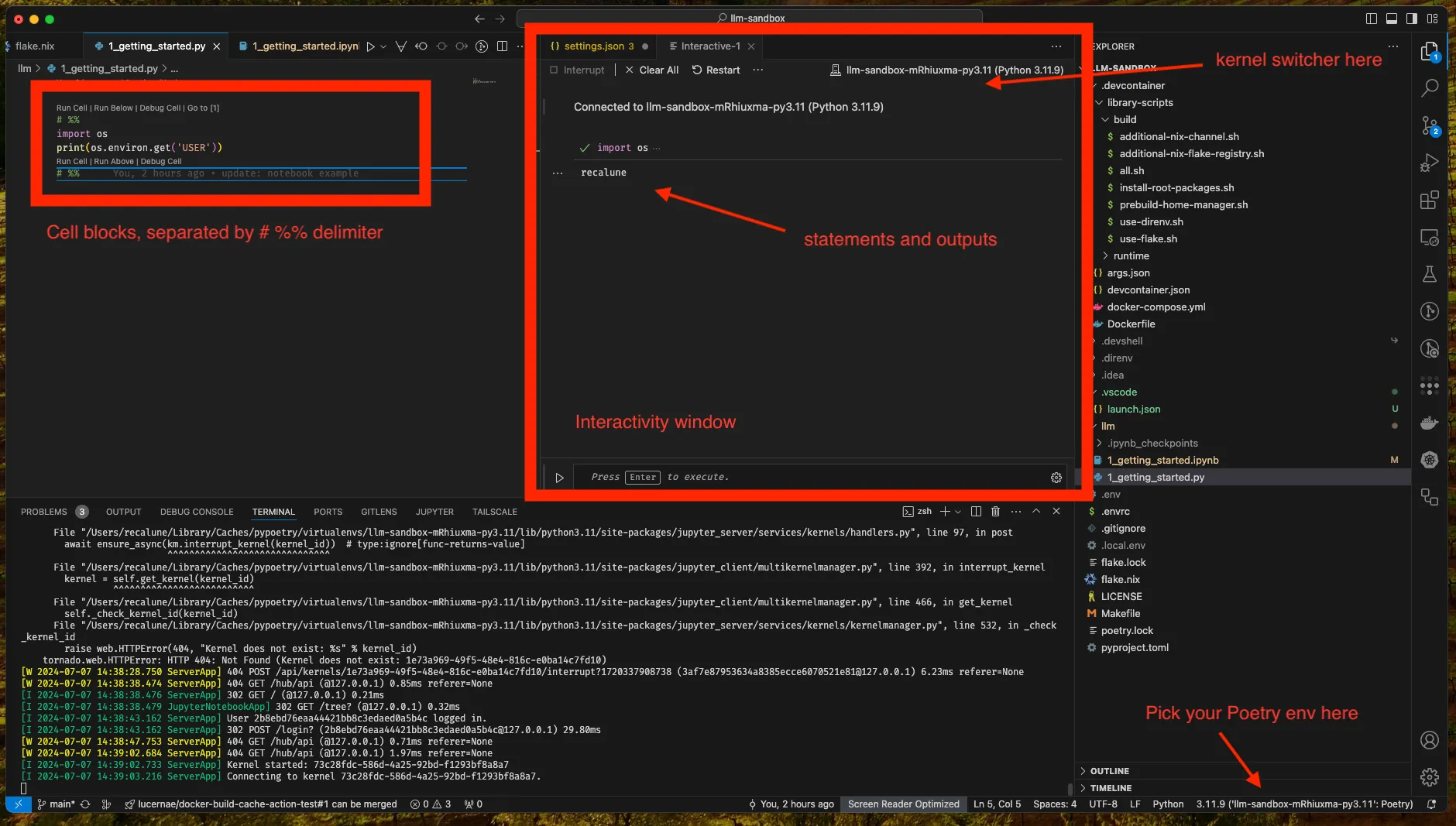Maximize the panel with the up chevron

coord(1036,512)
